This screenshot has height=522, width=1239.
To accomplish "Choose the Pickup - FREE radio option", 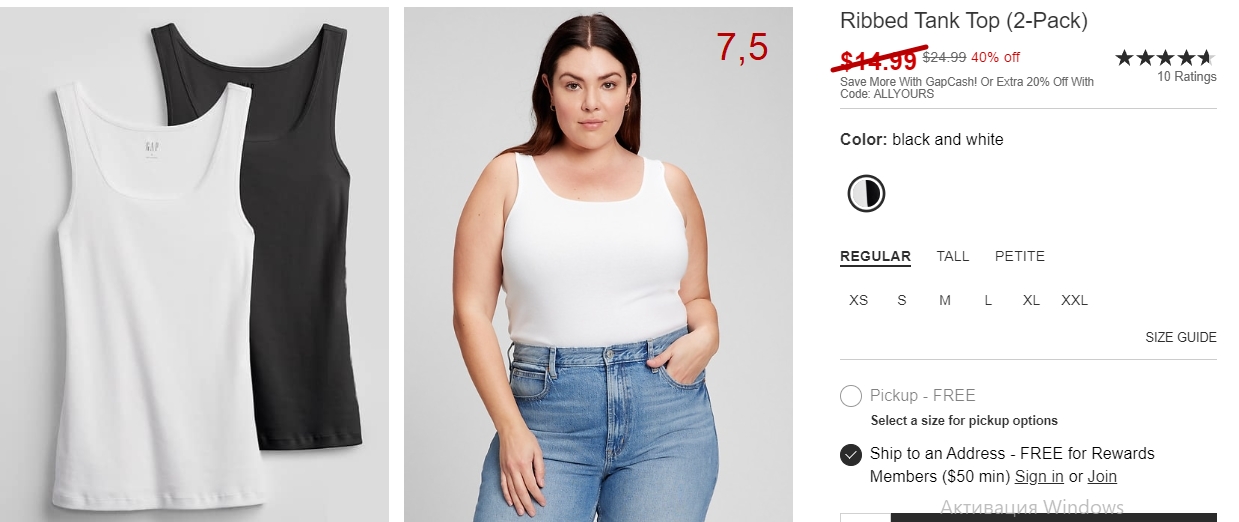I will pyautogui.click(x=851, y=396).
